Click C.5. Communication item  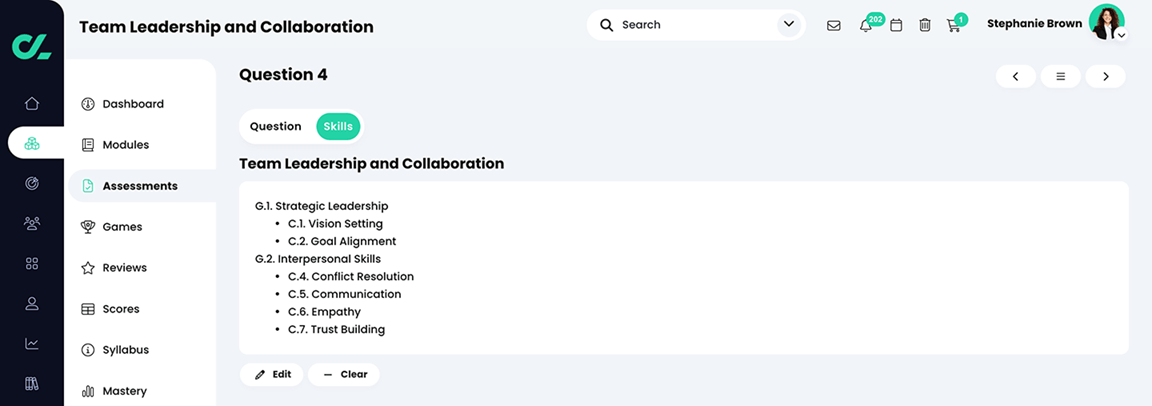click(345, 294)
